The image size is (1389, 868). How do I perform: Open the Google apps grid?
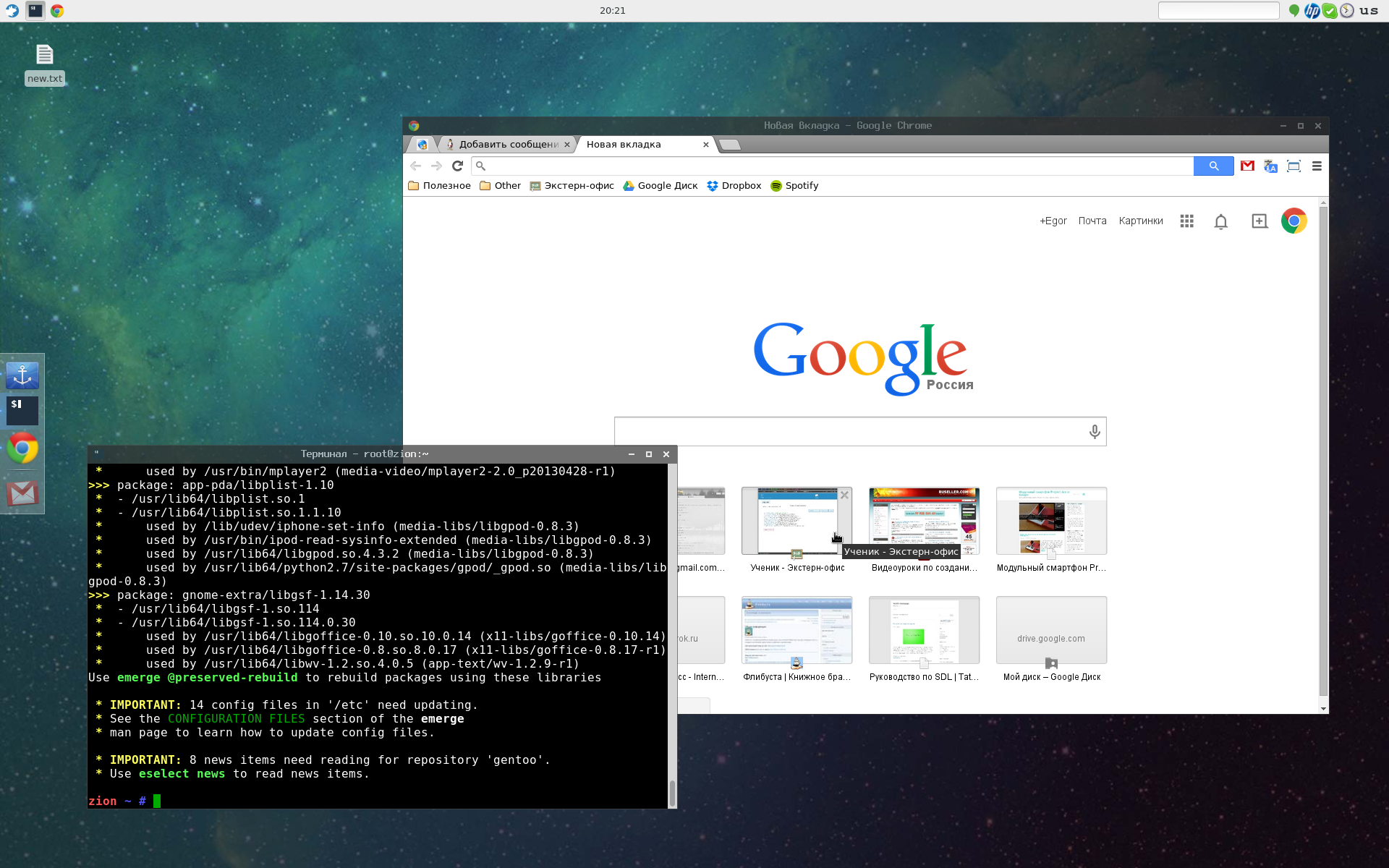[1186, 221]
